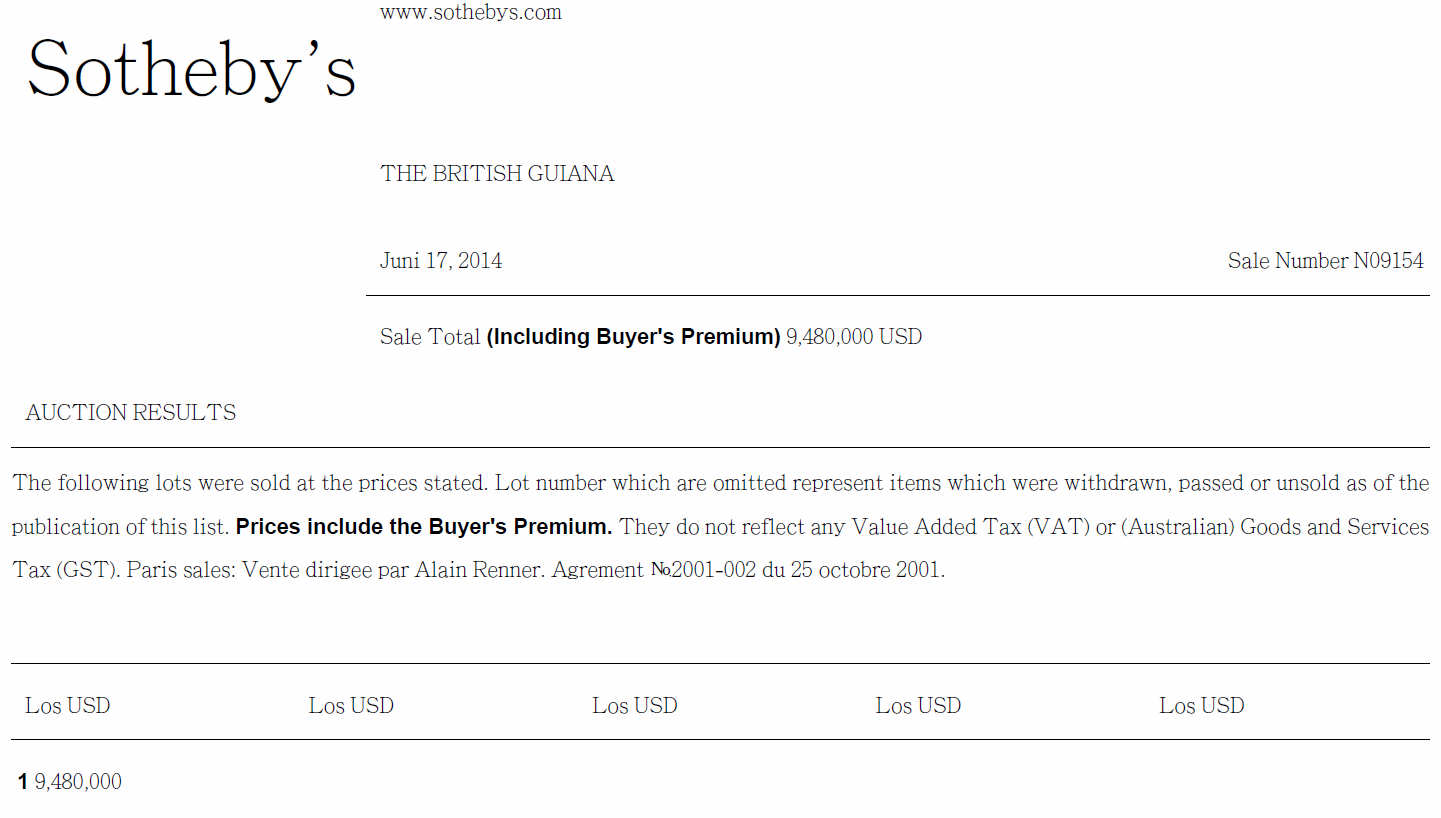The height and width of the screenshot is (818, 1441).
Task: Click the Sotheby's logo heading
Action: tap(191, 68)
